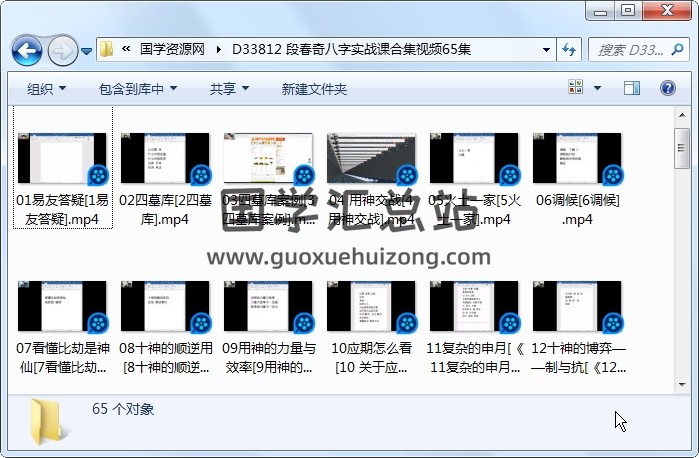Select thumbnail of 04 用神交战 video

(371, 158)
